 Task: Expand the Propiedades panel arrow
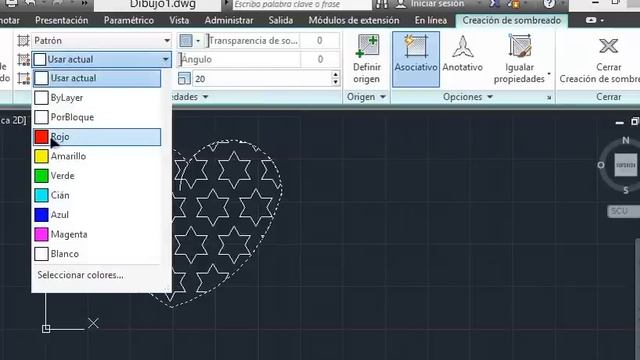coord(205,97)
